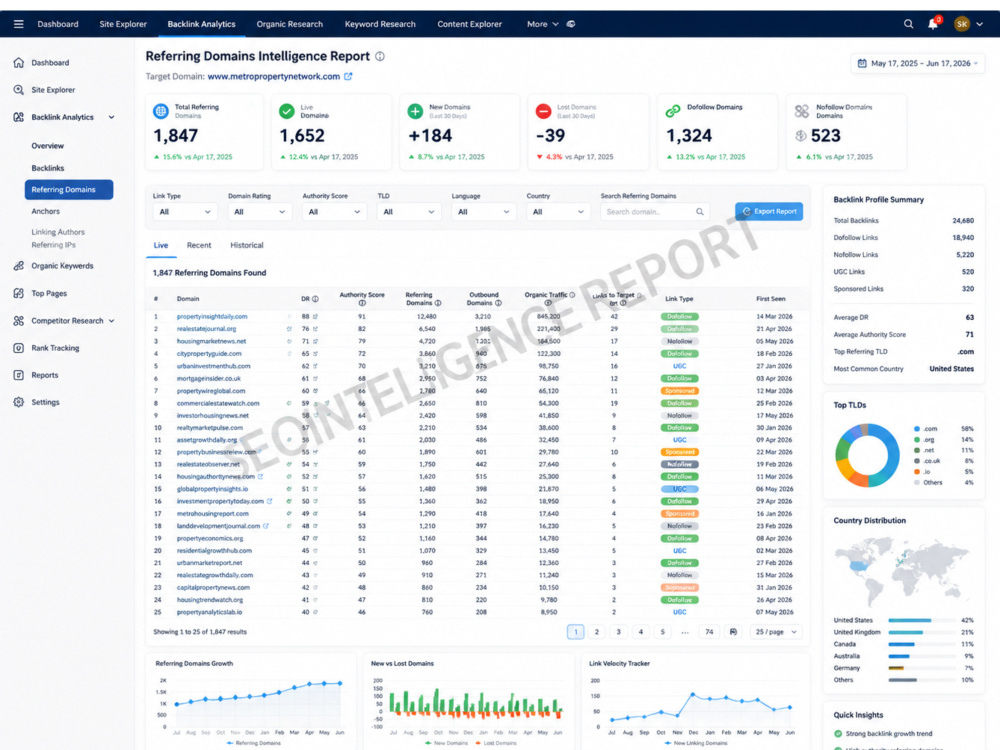Click the search icon in domain search
The width and height of the screenshot is (1000, 750).
[x=700, y=212]
